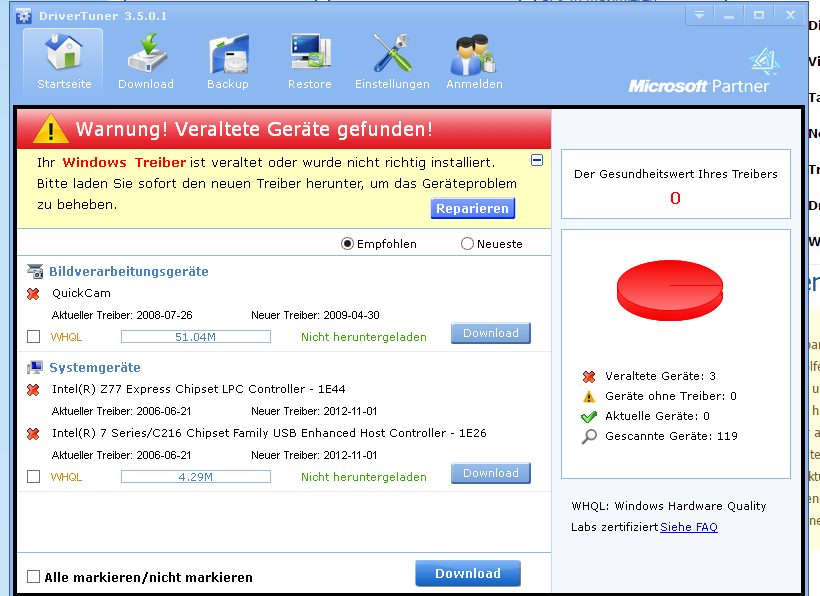Maximize the DriverTuner window
Screen dimensions: 820x596
click(759, 15)
